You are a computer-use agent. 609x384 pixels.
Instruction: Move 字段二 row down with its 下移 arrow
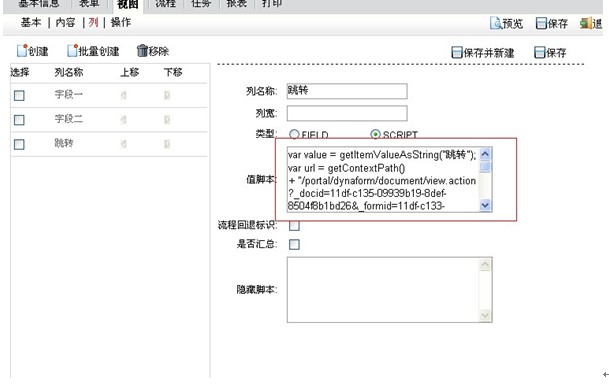point(167,120)
